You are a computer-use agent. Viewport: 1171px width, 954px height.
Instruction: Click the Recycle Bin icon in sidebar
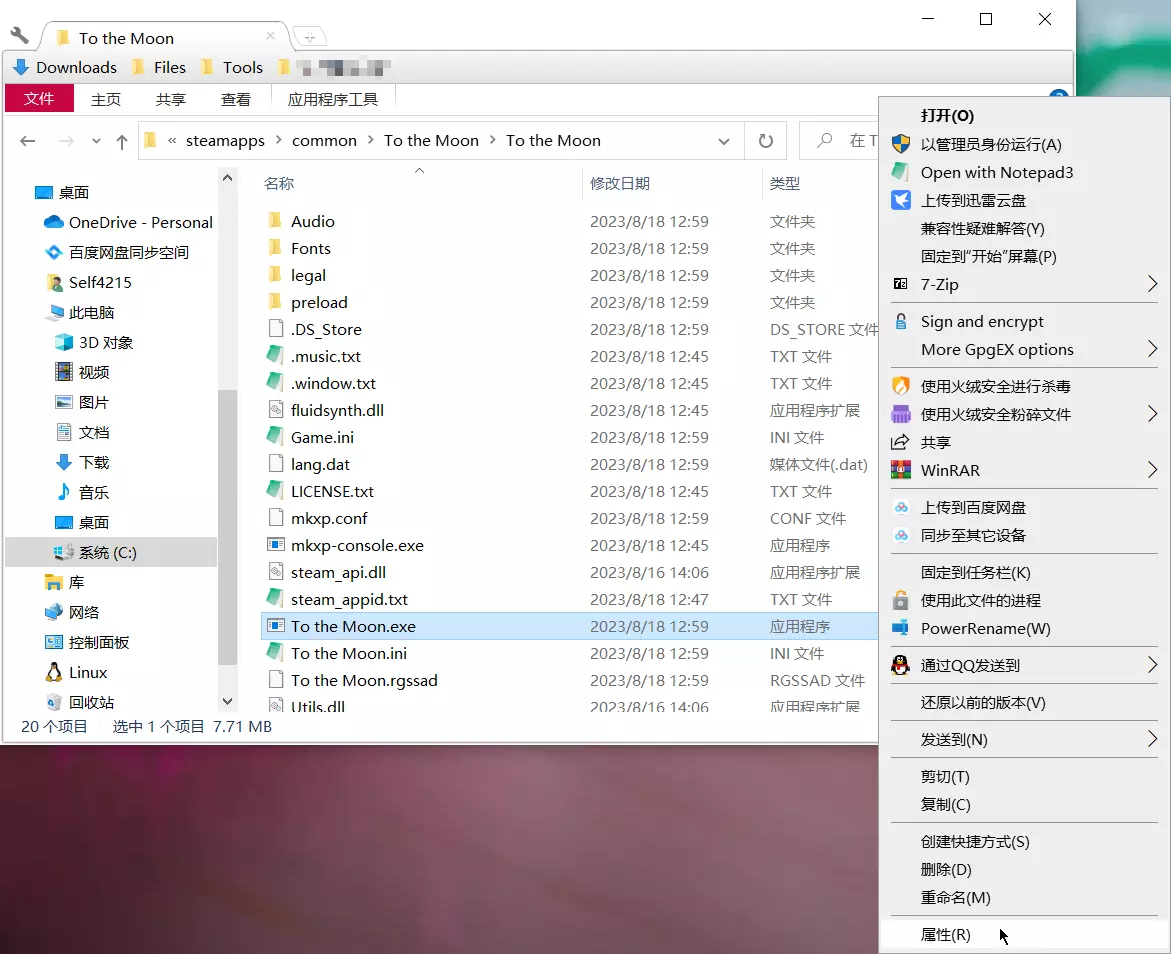[x=54, y=702]
